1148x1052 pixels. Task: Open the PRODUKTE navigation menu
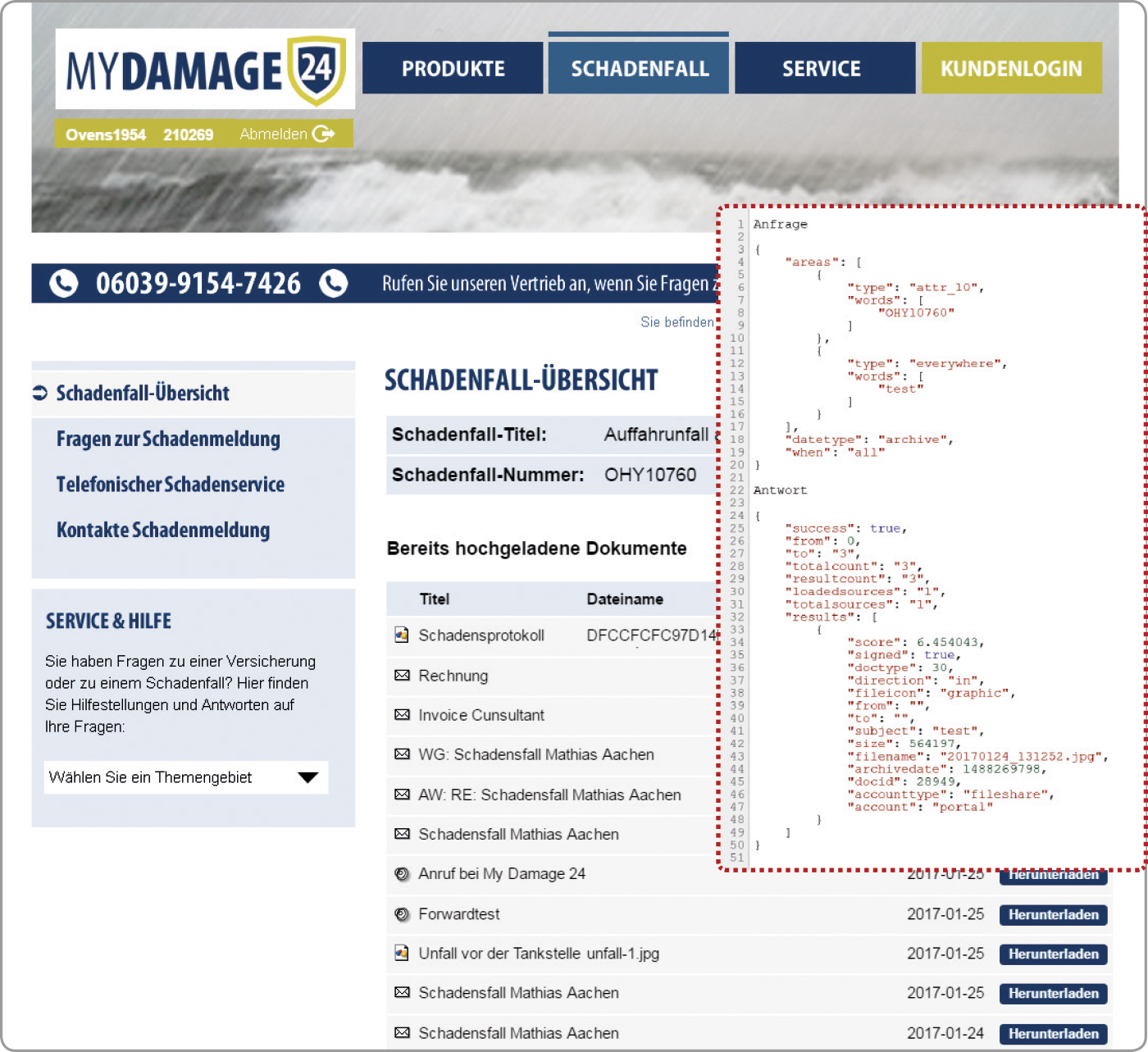point(453,69)
